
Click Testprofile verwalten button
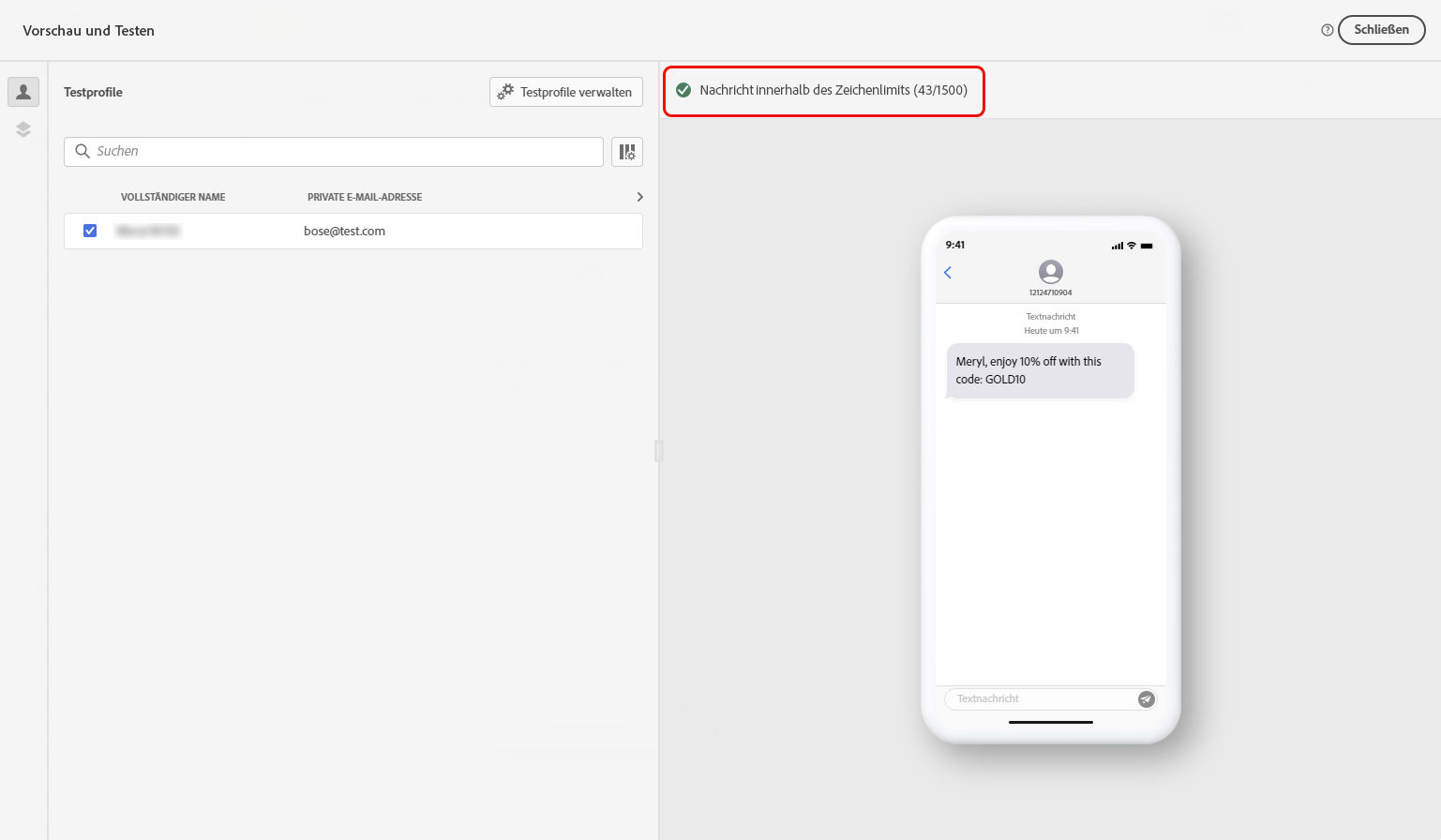pos(566,92)
